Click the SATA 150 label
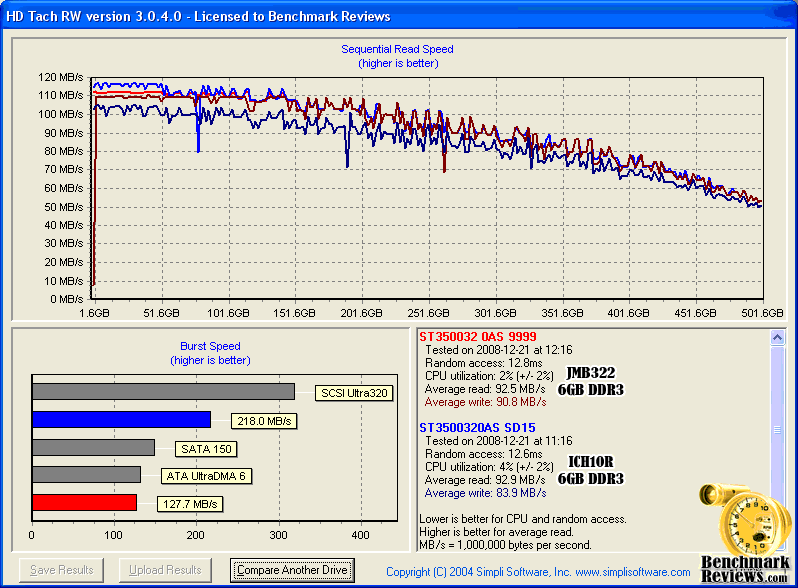 (x=206, y=449)
